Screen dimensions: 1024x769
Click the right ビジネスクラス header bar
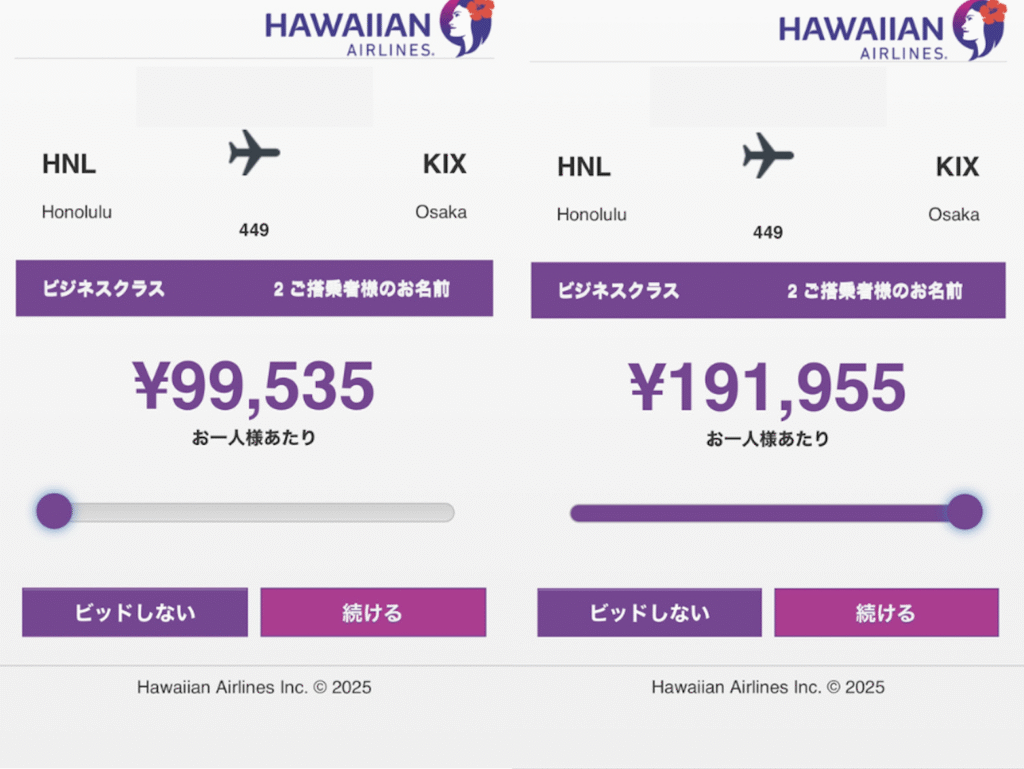click(768, 290)
